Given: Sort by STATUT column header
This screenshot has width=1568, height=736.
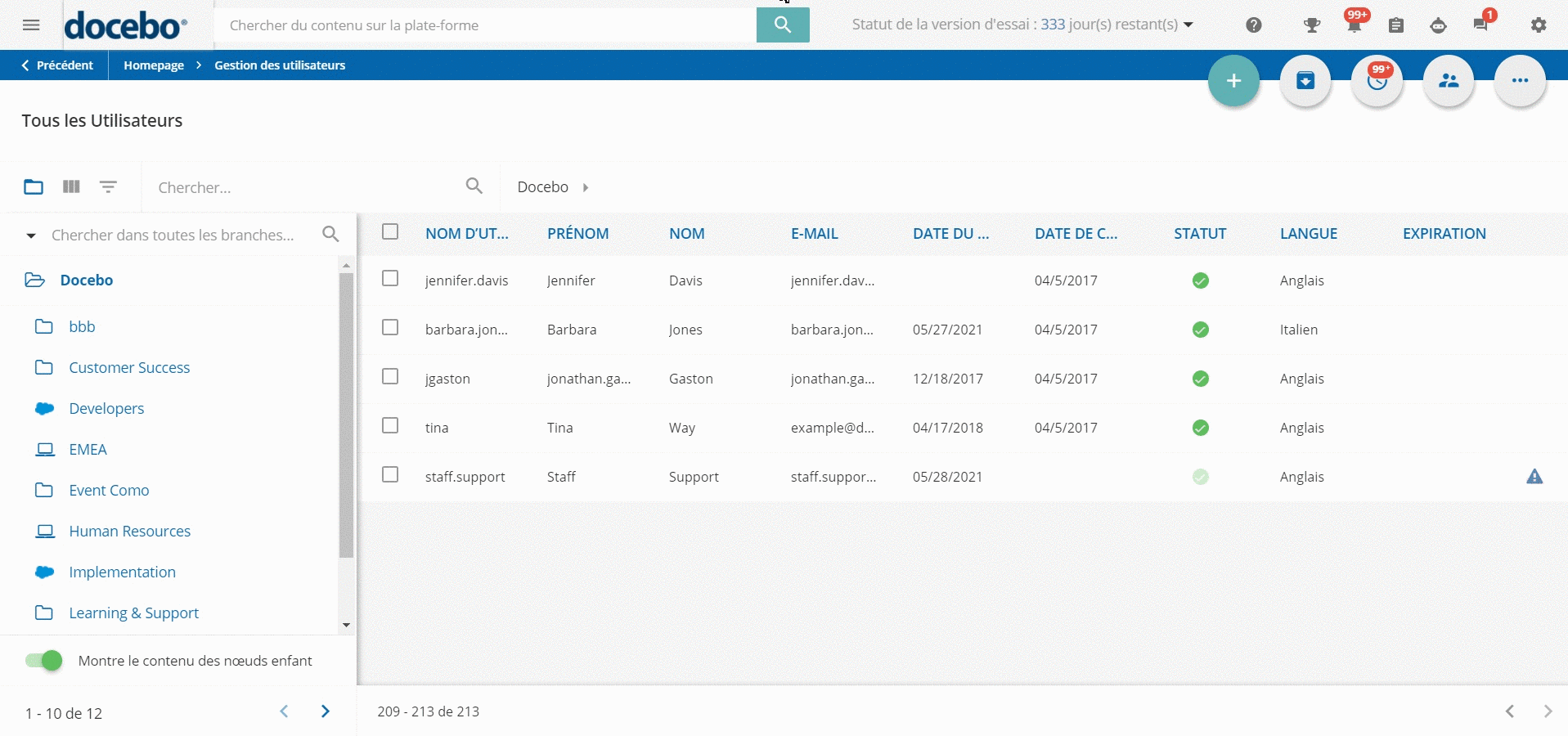Looking at the screenshot, I should [1200, 234].
